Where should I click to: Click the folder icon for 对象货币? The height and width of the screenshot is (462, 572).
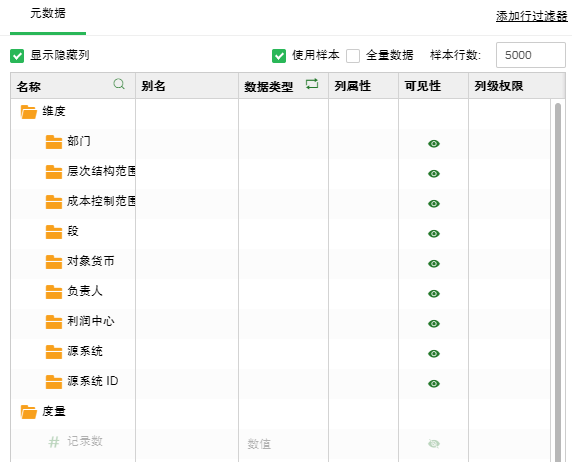pyautogui.click(x=54, y=262)
